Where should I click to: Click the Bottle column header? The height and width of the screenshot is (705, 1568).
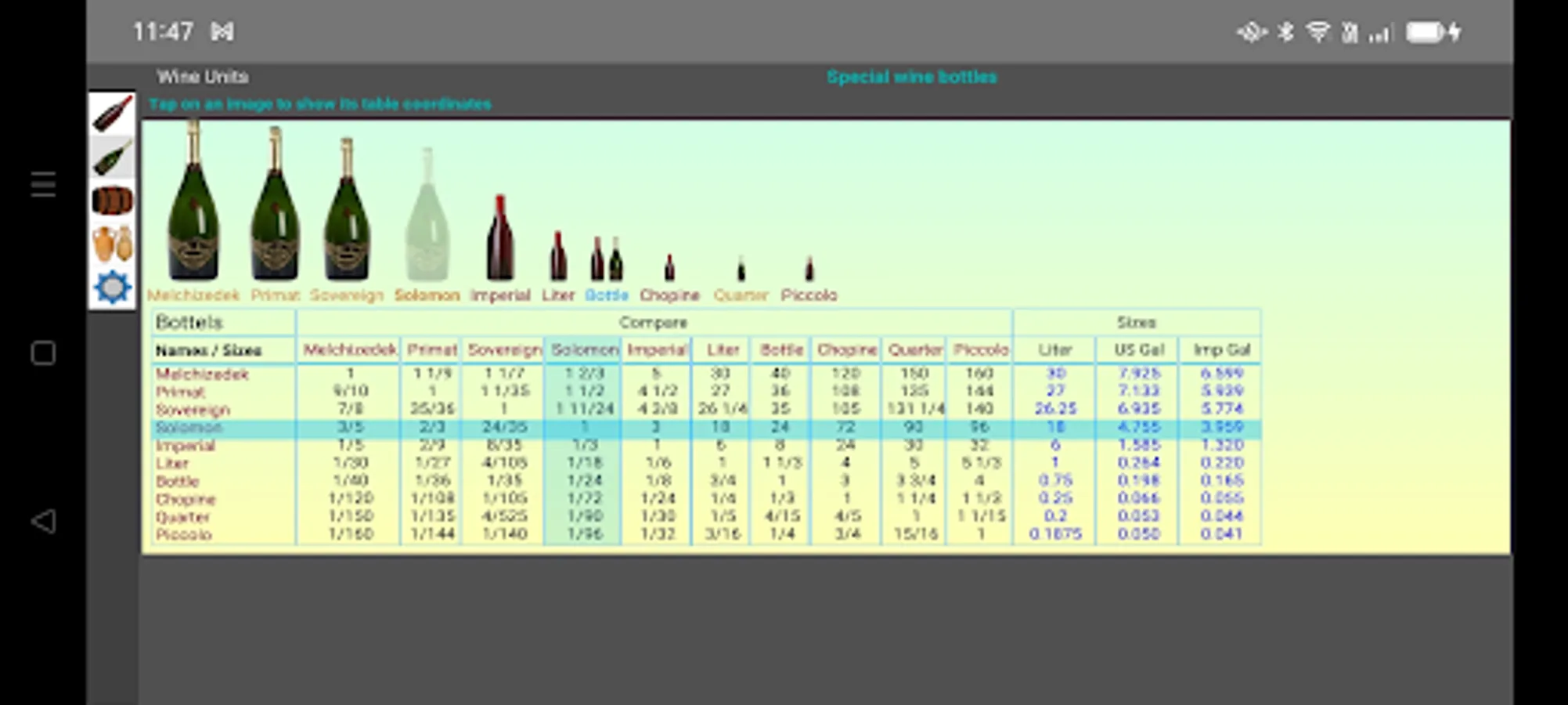(782, 350)
